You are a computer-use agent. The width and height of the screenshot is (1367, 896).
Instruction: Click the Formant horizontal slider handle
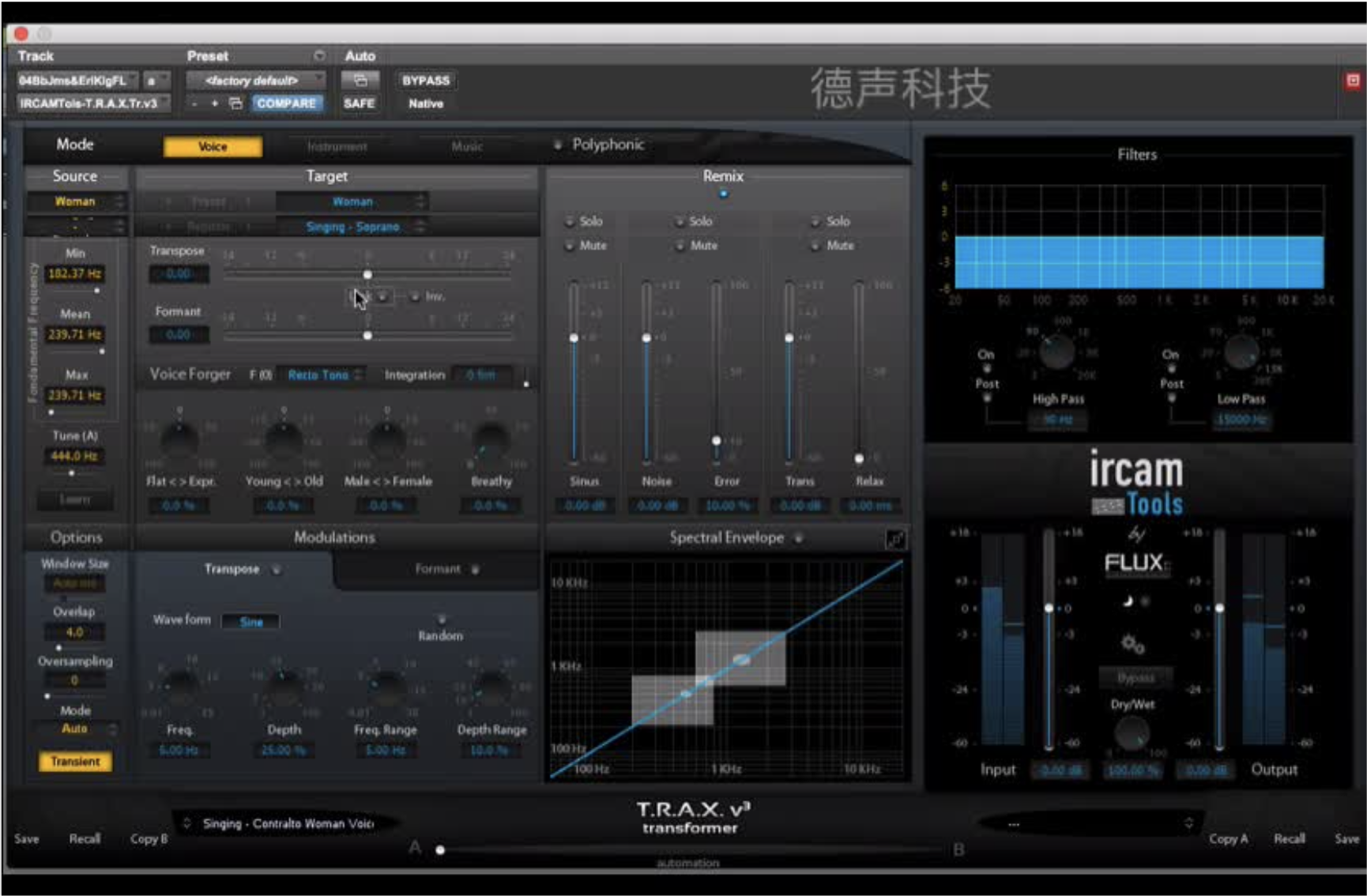coord(367,336)
